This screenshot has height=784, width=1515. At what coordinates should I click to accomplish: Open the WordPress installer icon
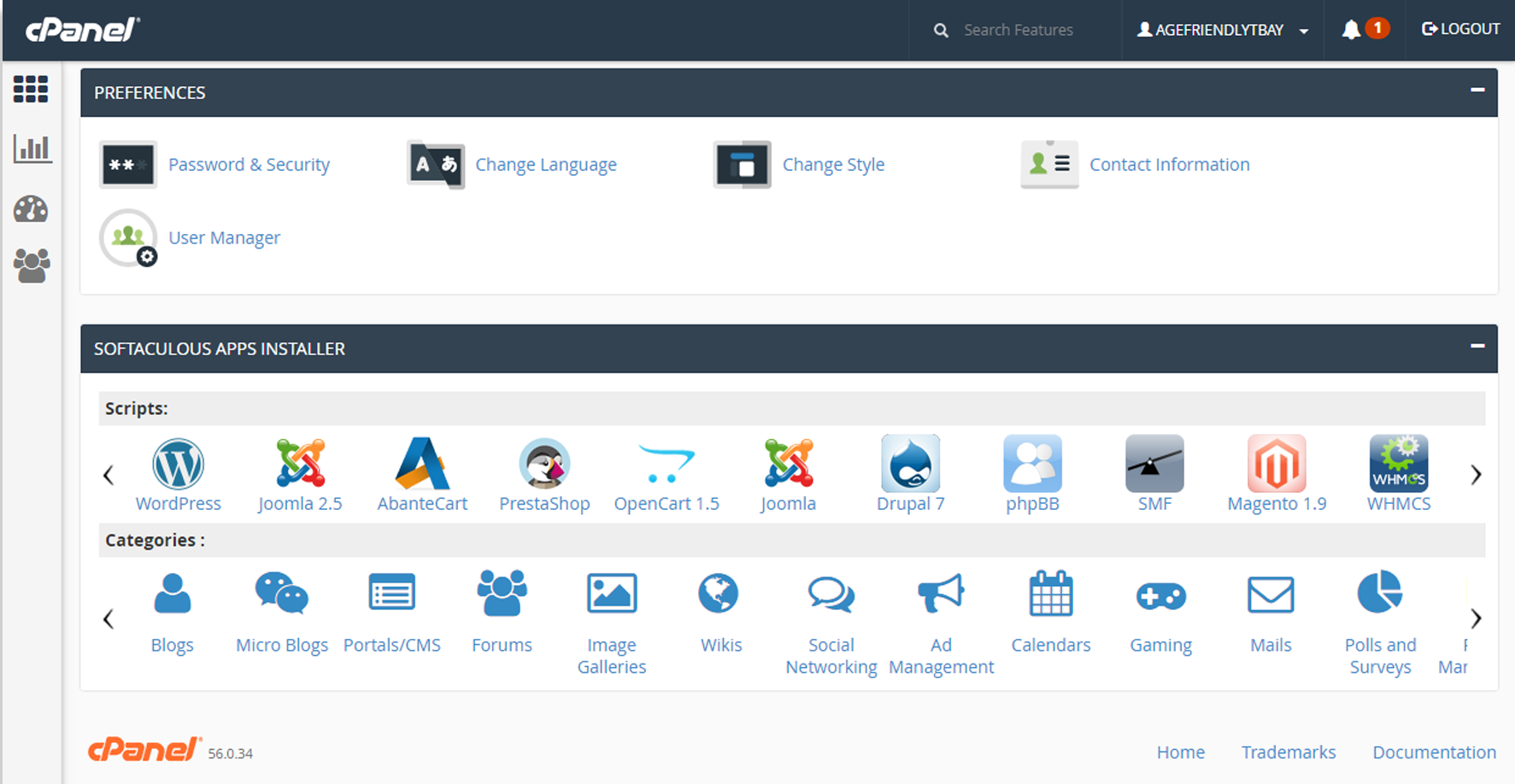pos(178,465)
